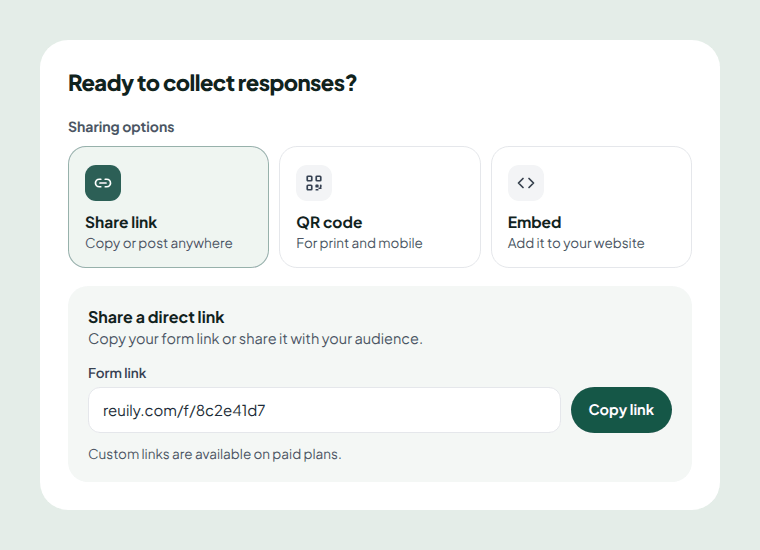Click the QR code grid icon
760x550 pixels.
click(314, 183)
